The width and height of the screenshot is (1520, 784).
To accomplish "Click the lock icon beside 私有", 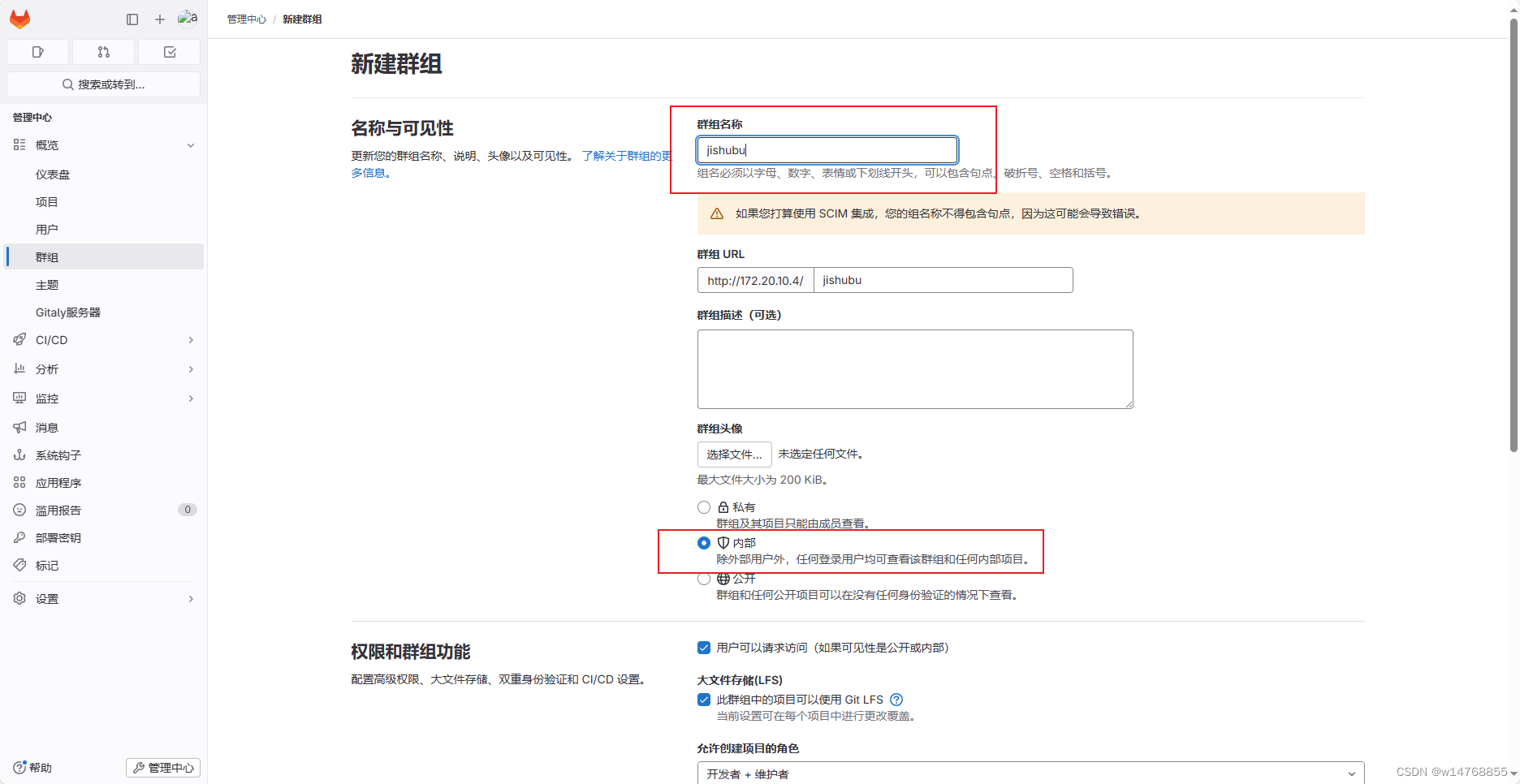I will coord(723,507).
